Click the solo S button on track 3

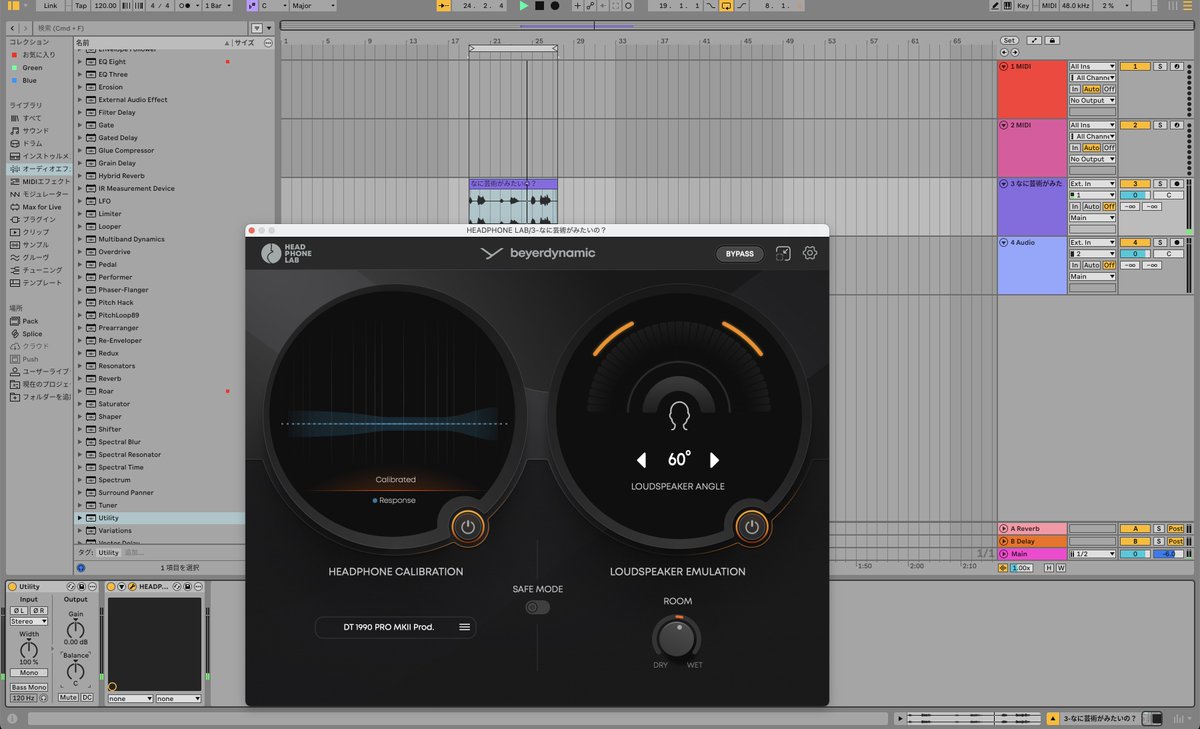[1160, 184]
